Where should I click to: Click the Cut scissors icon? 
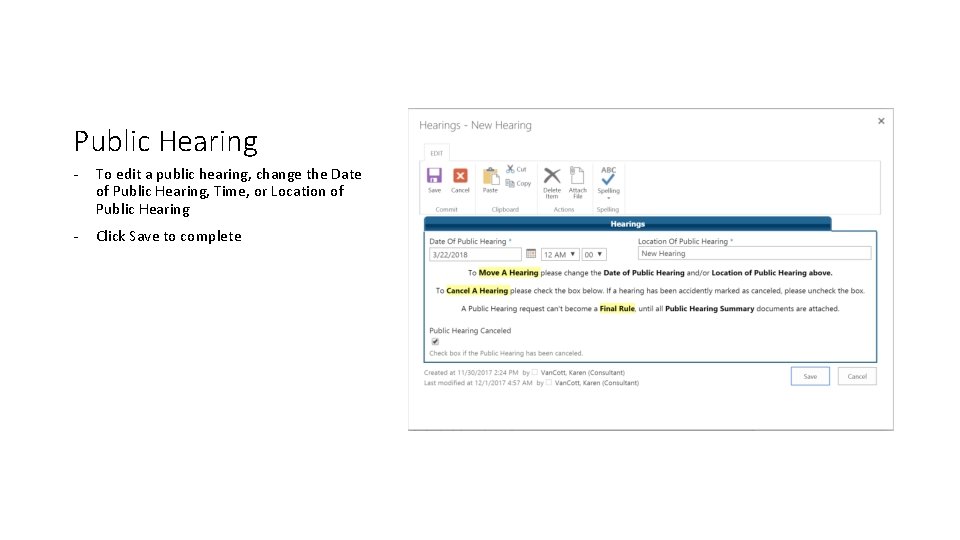[x=510, y=169]
